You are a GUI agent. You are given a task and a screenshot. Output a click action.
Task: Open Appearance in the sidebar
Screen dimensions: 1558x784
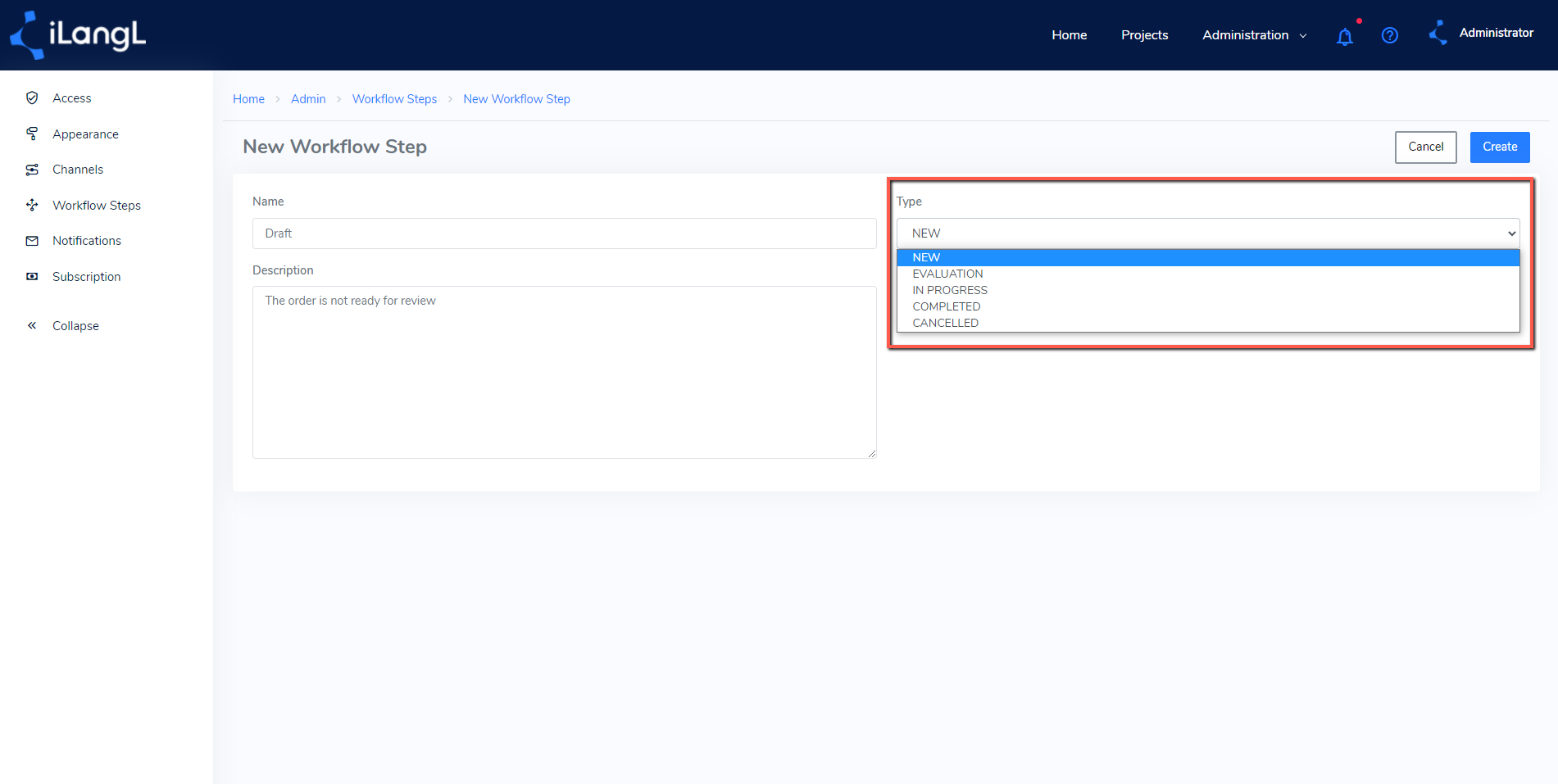85,134
